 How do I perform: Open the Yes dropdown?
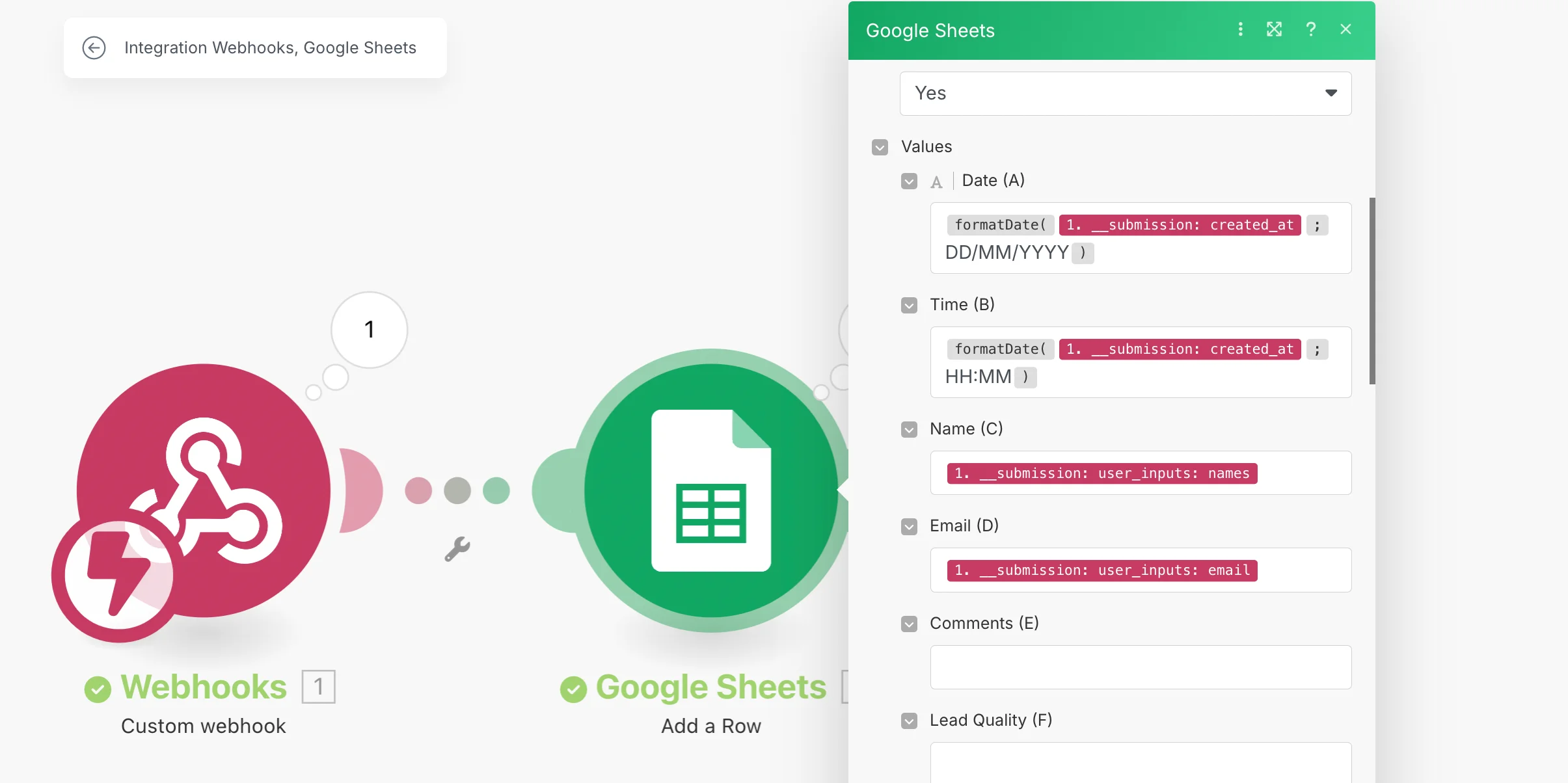(x=1125, y=94)
